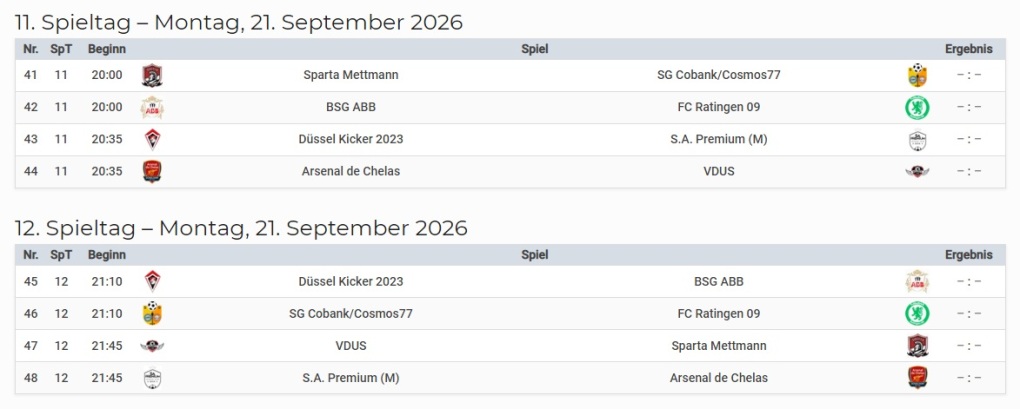Select the 12. Spieltag heading
The height and width of the screenshot is (409, 1020).
click(x=241, y=228)
